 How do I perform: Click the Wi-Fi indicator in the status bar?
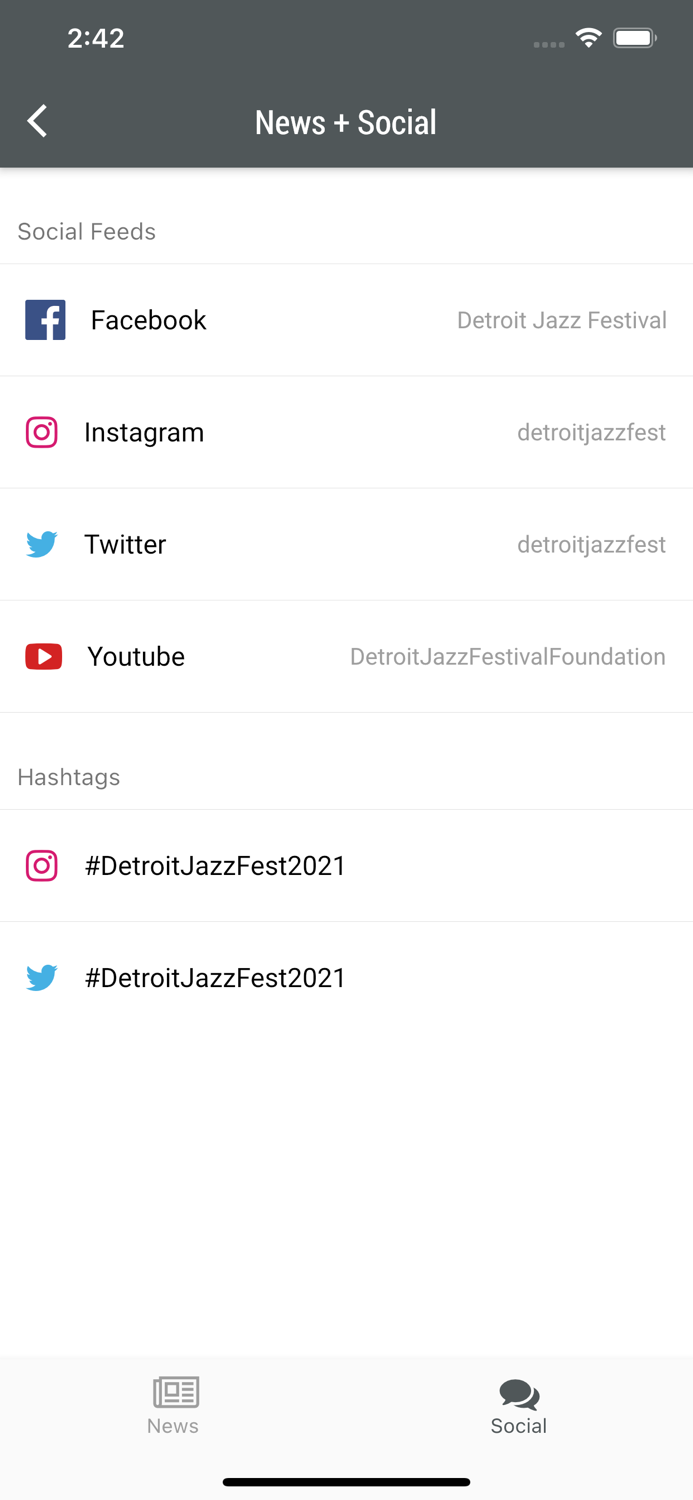pos(588,37)
